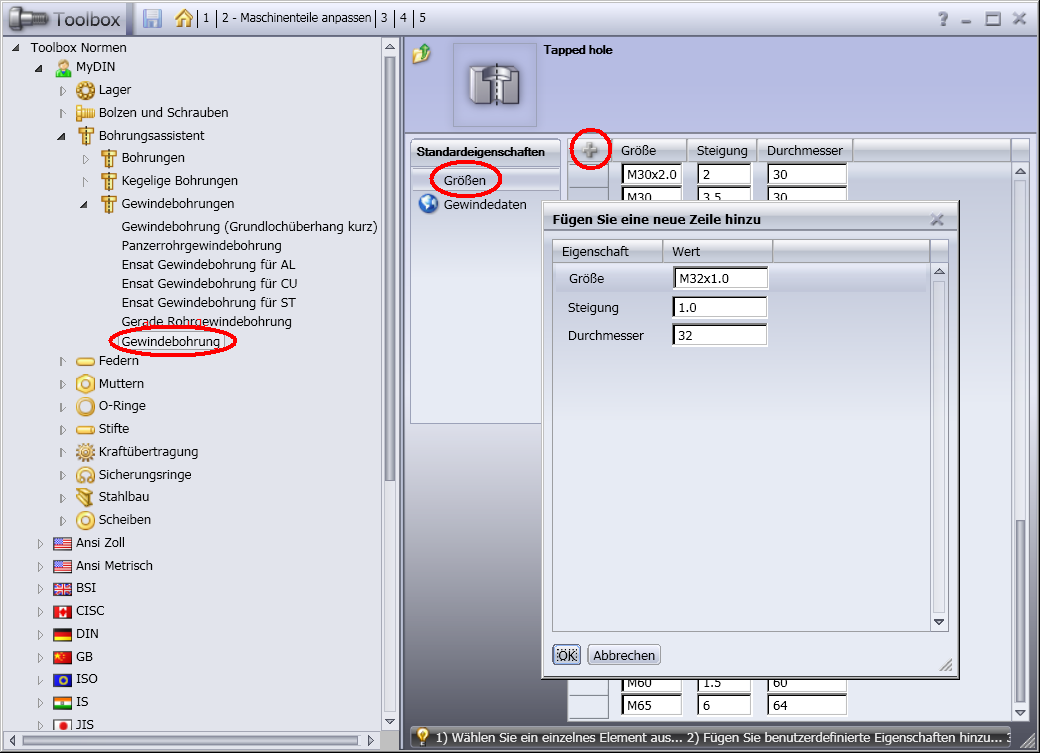Go to Toolbox home icon
This screenshot has height=753, width=1040.
tap(184, 18)
